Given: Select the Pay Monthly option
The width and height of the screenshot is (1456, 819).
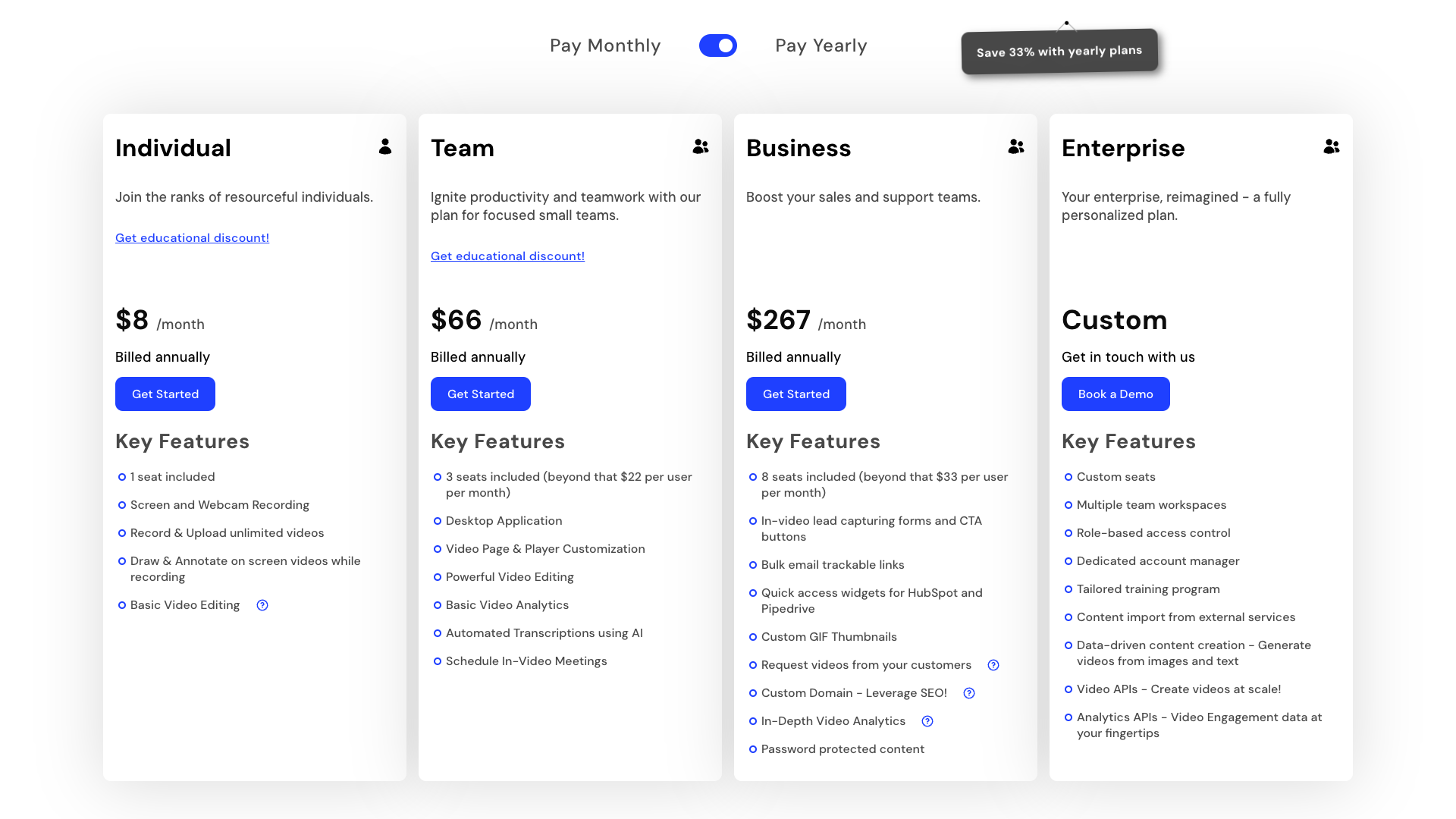Looking at the screenshot, I should (605, 45).
